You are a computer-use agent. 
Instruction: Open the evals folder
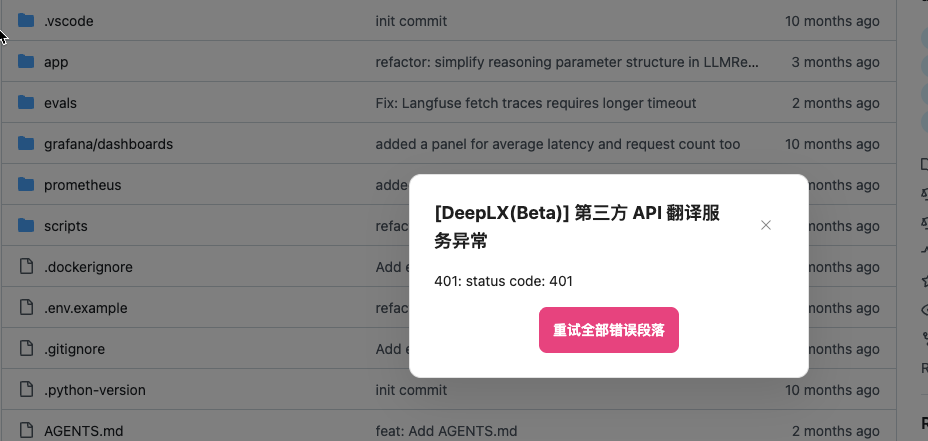click(x=60, y=103)
